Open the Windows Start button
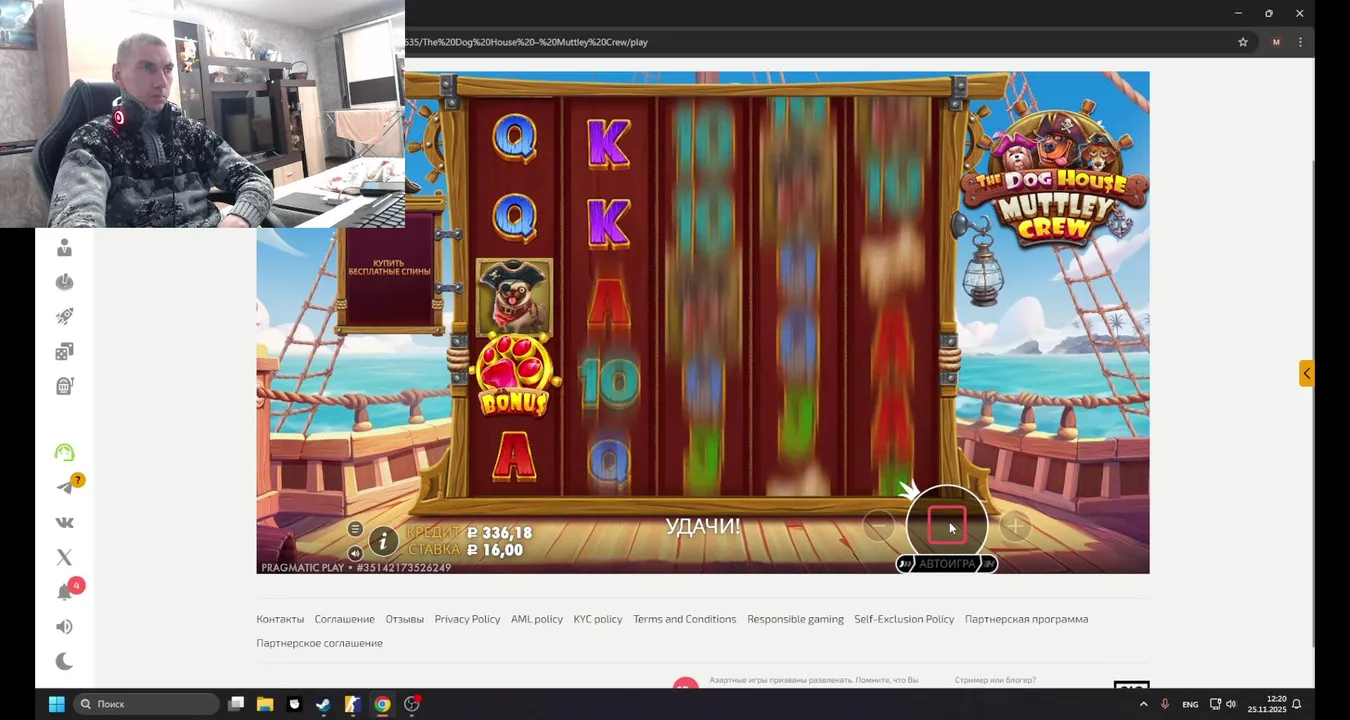The image size is (1350, 720). pyautogui.click(x=57, y=704)
